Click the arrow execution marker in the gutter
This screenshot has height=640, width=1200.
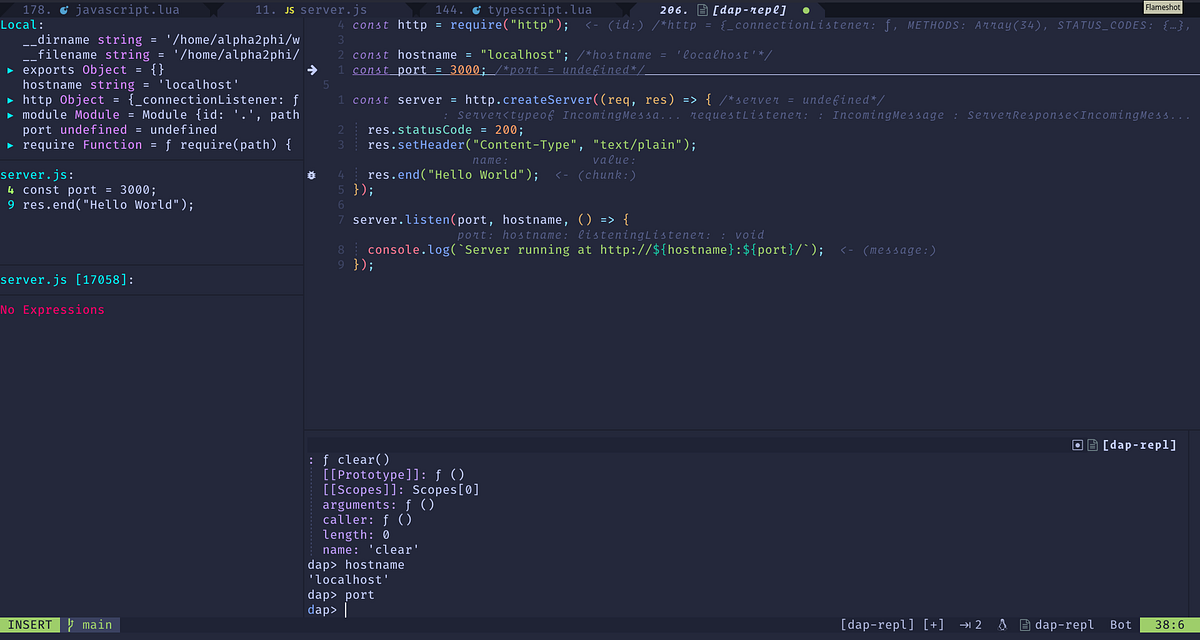pos(312,70)
